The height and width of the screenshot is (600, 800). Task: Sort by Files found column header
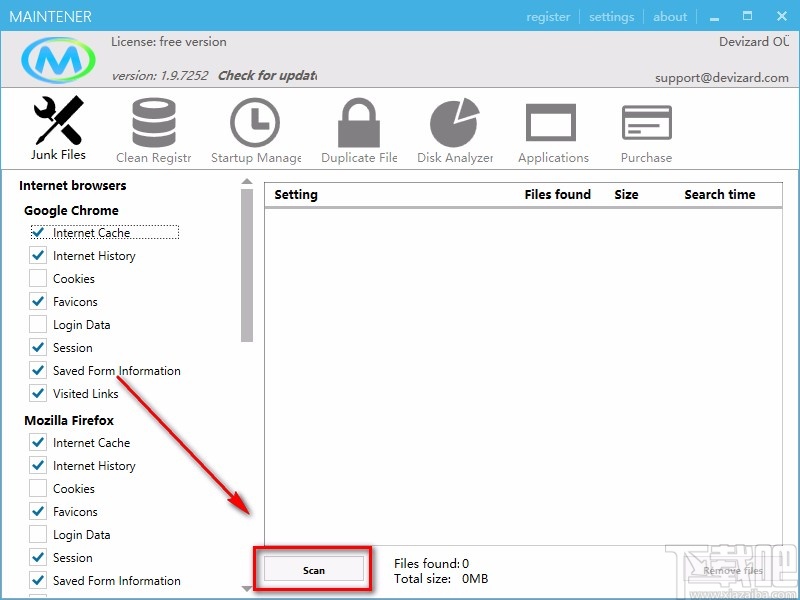pos(558,194)
